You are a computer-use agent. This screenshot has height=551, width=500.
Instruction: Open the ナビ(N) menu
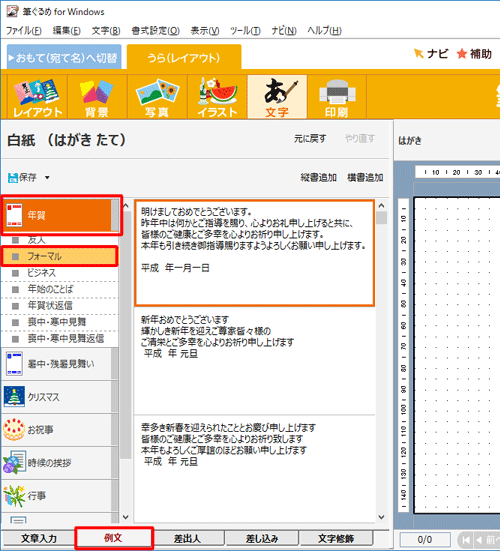tap(284, 31)
